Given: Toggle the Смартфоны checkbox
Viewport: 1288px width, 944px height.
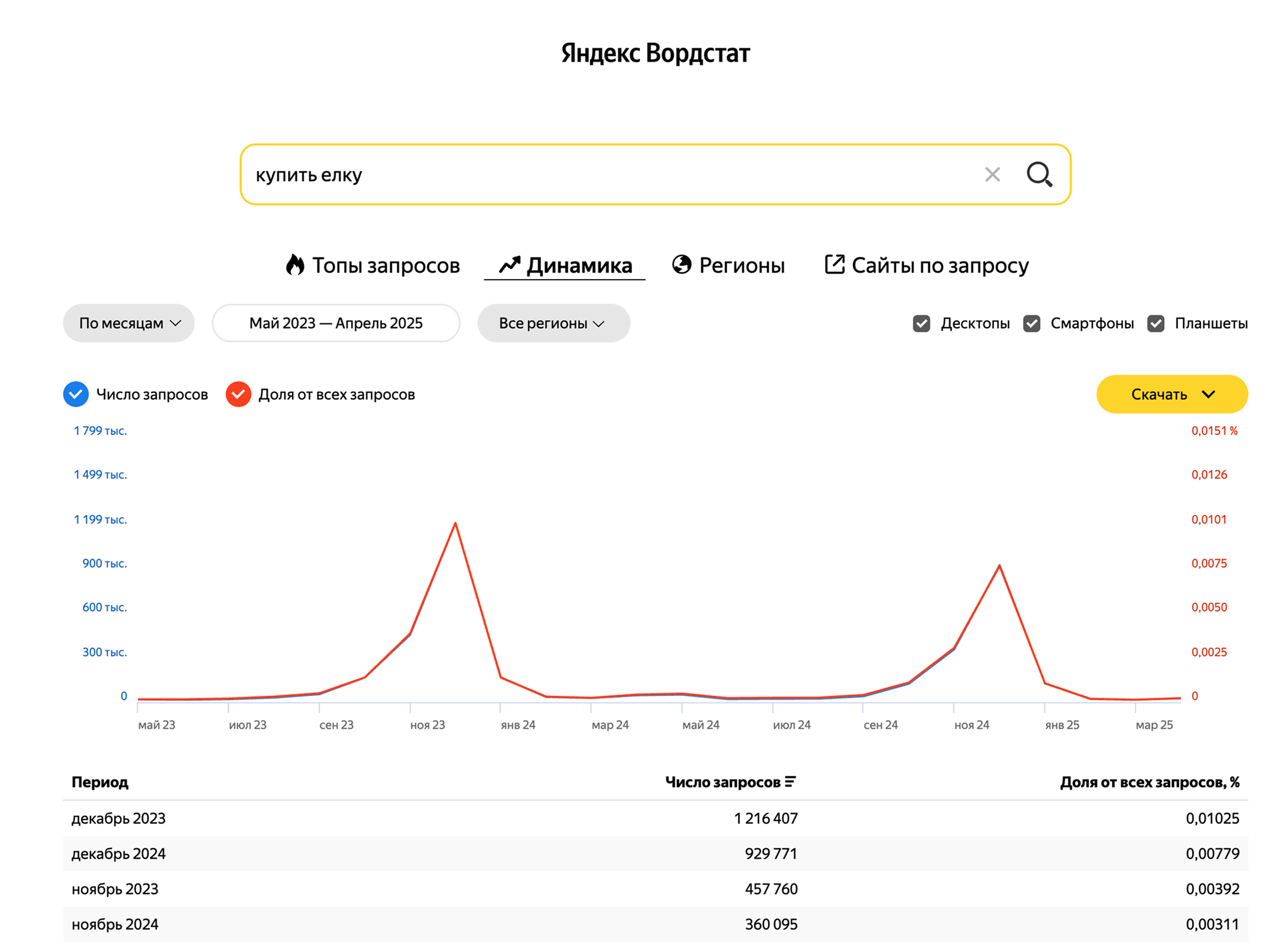Looking at the screenshot, I should (x=1031, y=324).
